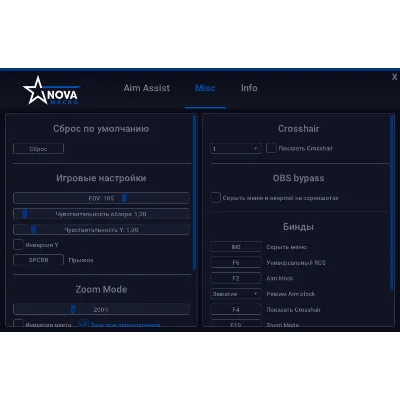The width and height of the screenshot is (400, 400).
Task: Click the left panel vertical scrollbar
Action: tap(194, 192)
